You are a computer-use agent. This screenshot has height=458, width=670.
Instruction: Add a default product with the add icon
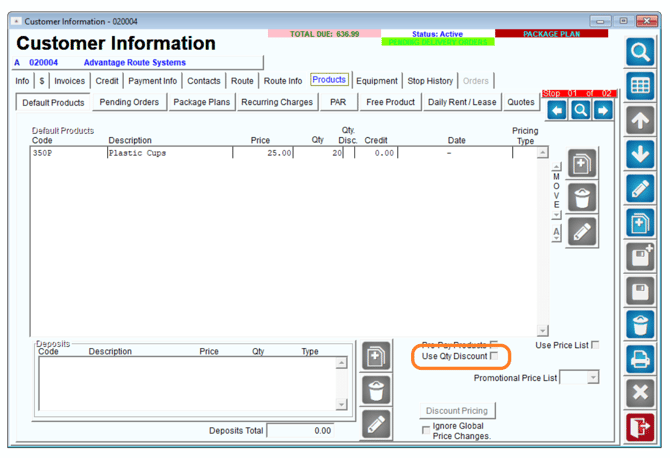582,163
